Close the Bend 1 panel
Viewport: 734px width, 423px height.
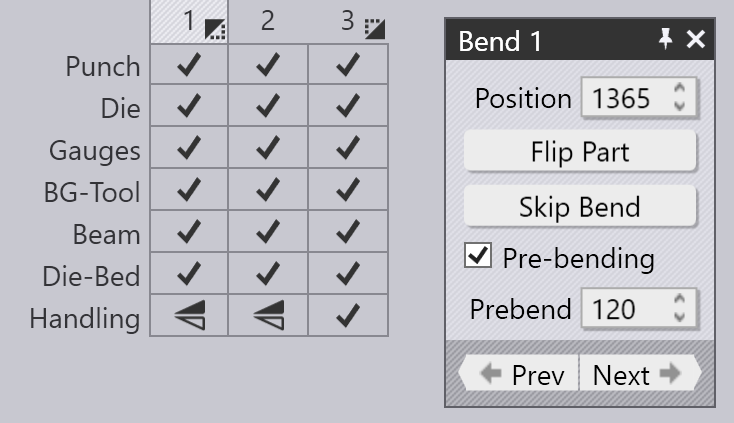[x=696, y=40]
